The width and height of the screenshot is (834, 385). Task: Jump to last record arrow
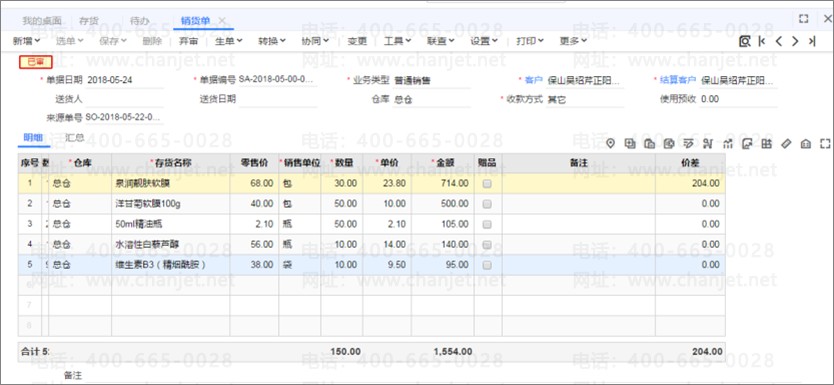point(812,41)
